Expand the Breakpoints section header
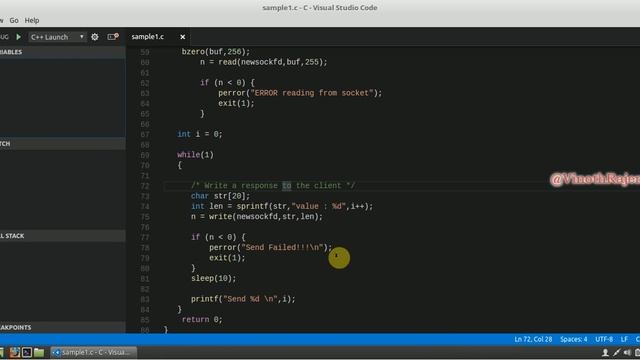 click(x=63, y=327)
